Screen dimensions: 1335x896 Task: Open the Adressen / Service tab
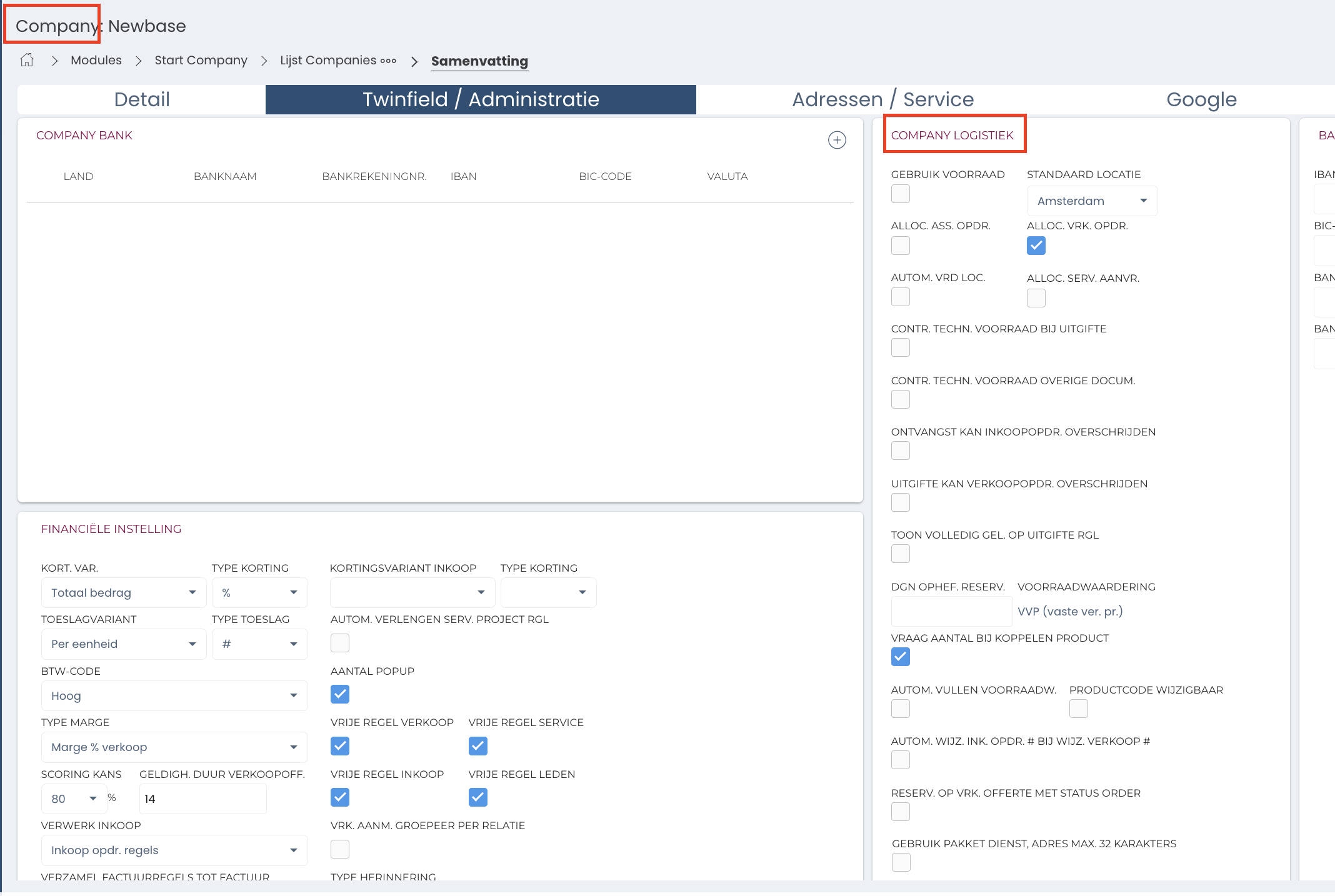[x=882, y=99]
